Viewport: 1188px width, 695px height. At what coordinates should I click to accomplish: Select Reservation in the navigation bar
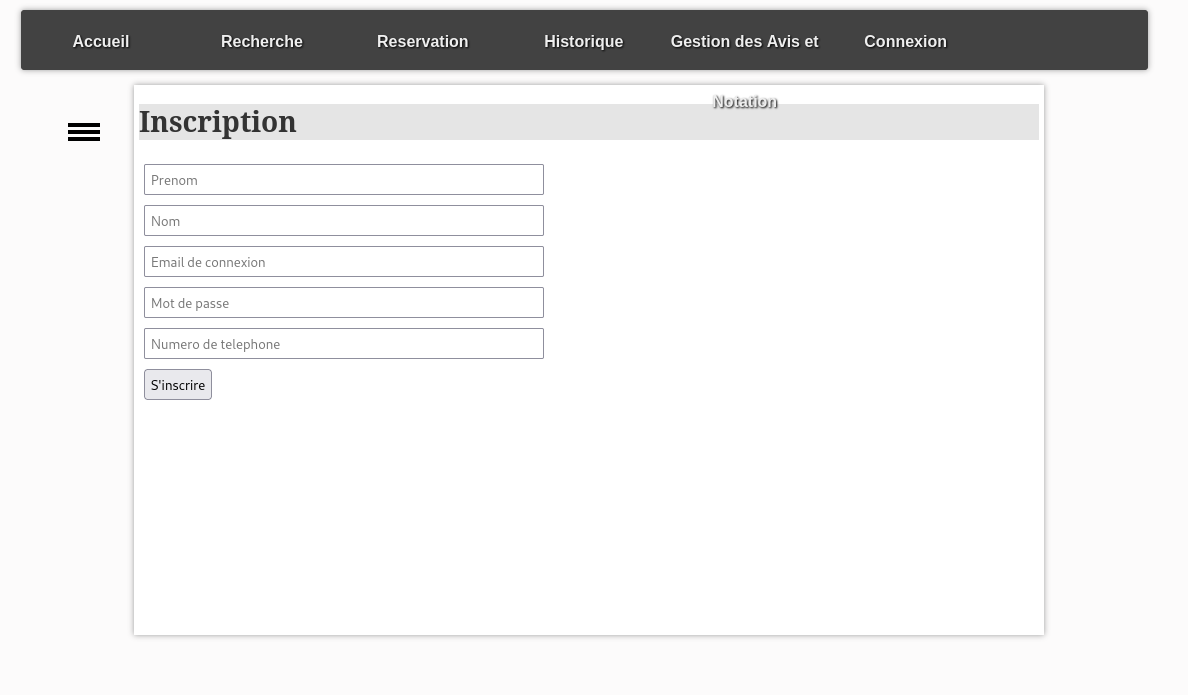click(x=422, y=42)
